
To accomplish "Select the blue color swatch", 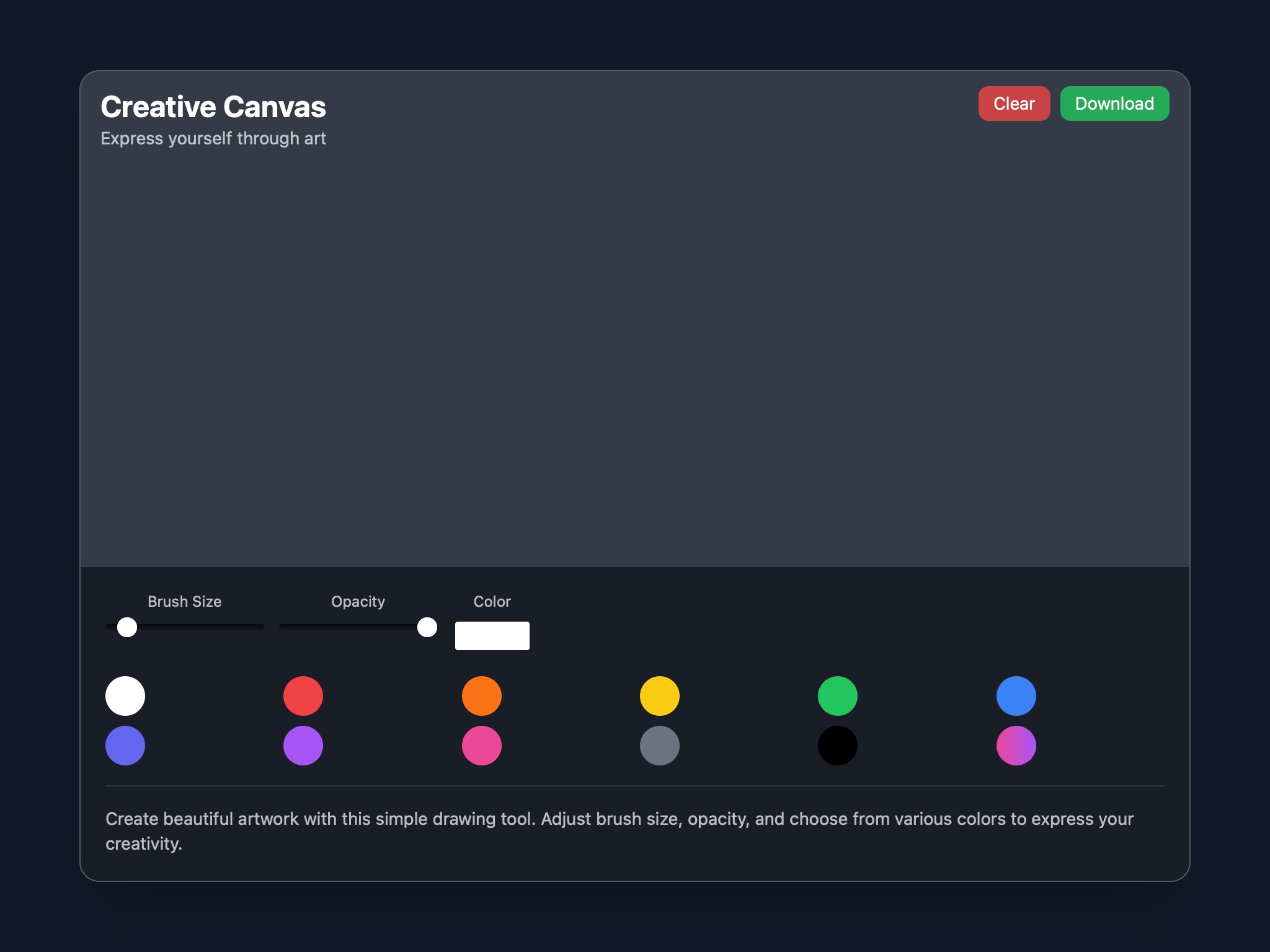I will 1016,695.
